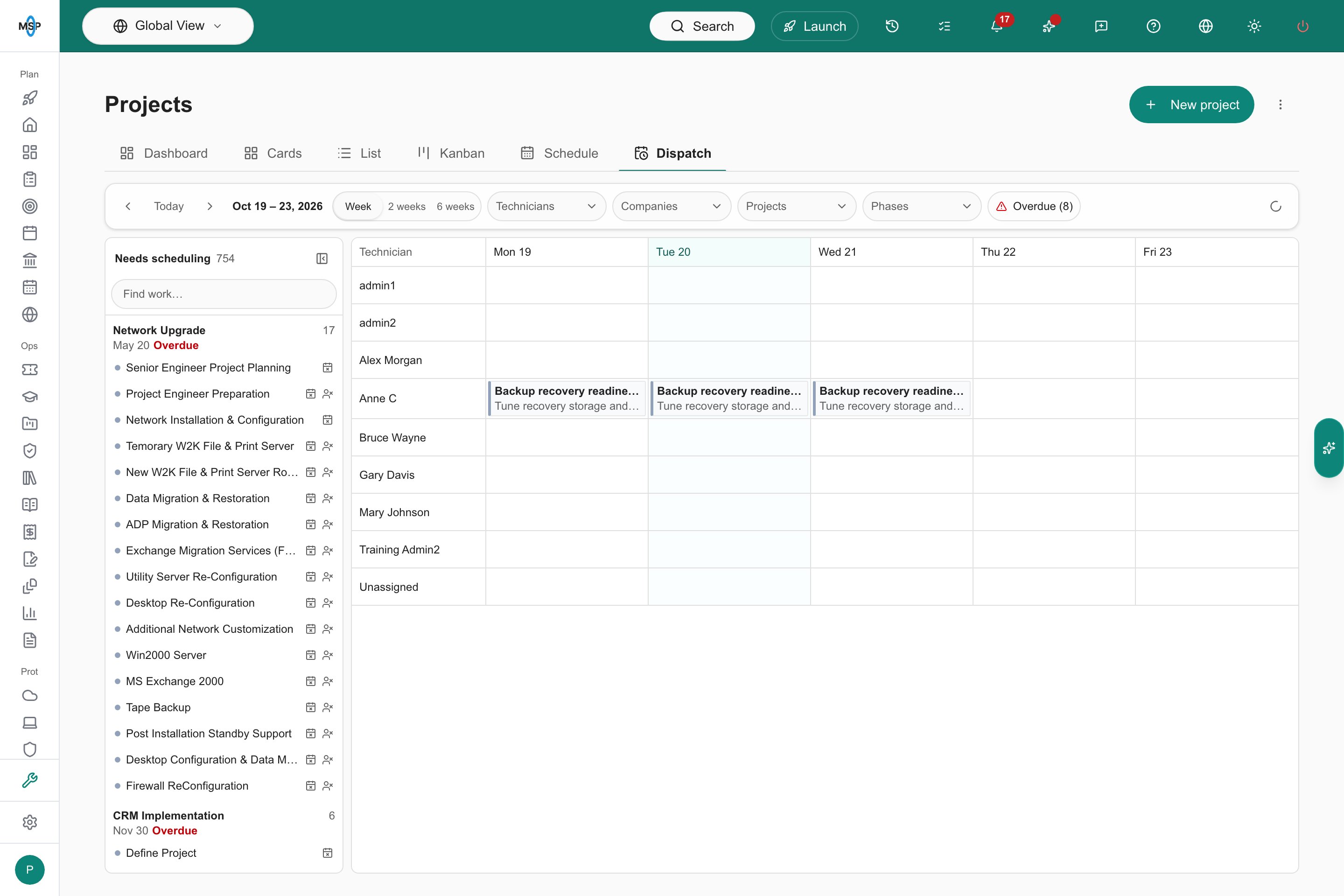Switch to the Kanban tab
This screenshot has width=1344, height=896.
point(451,153)
